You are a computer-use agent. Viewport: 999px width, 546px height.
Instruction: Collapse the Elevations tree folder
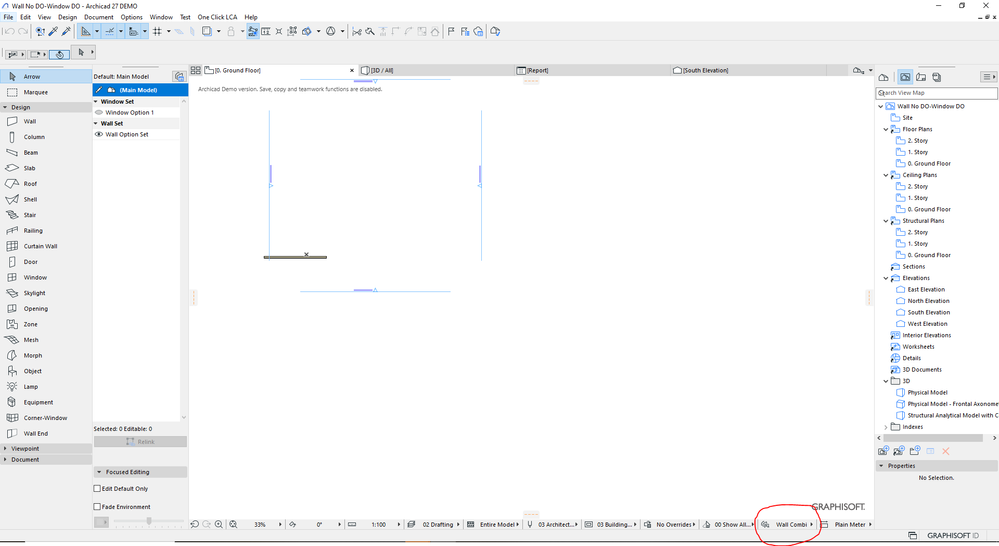(886, 278)
